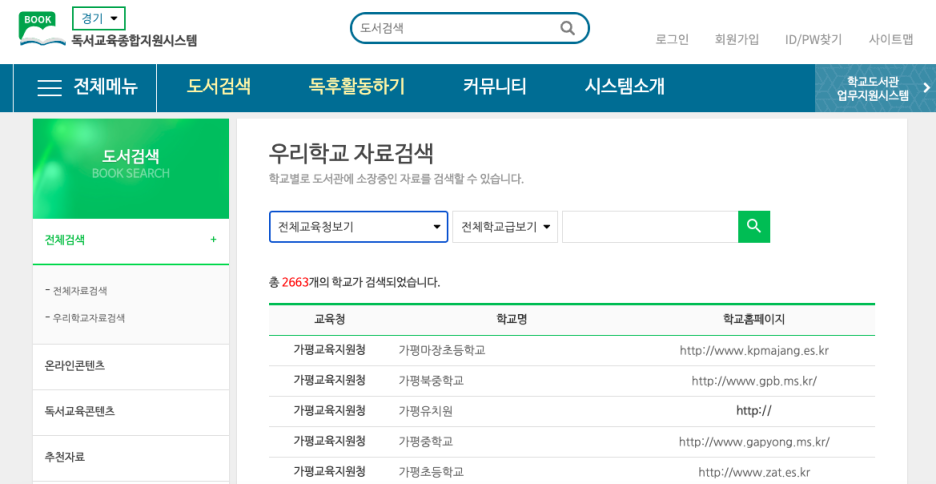Viewport: 936px width, 484px height.
Task: Click school 가평중학교
Action: coord(426,441)
